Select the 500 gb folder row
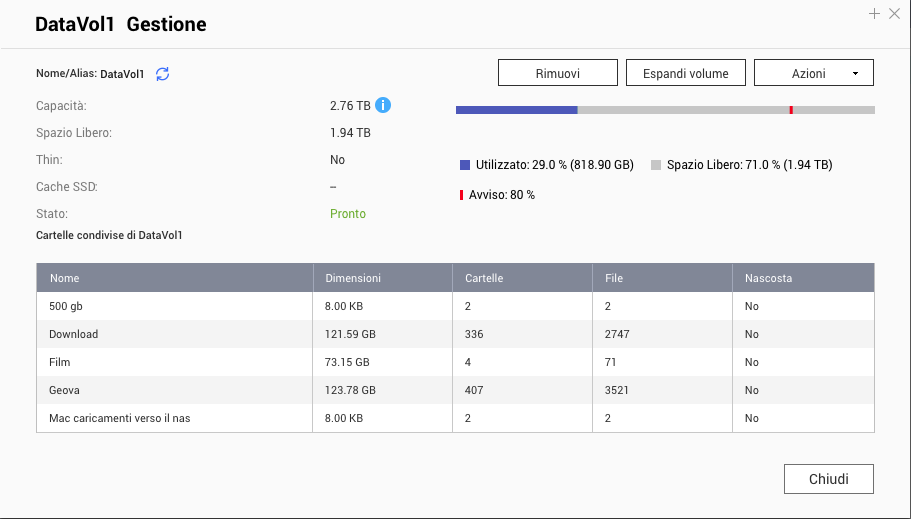Screen dimensions: 911x519 pyautogui.click(x=68, y=306)
